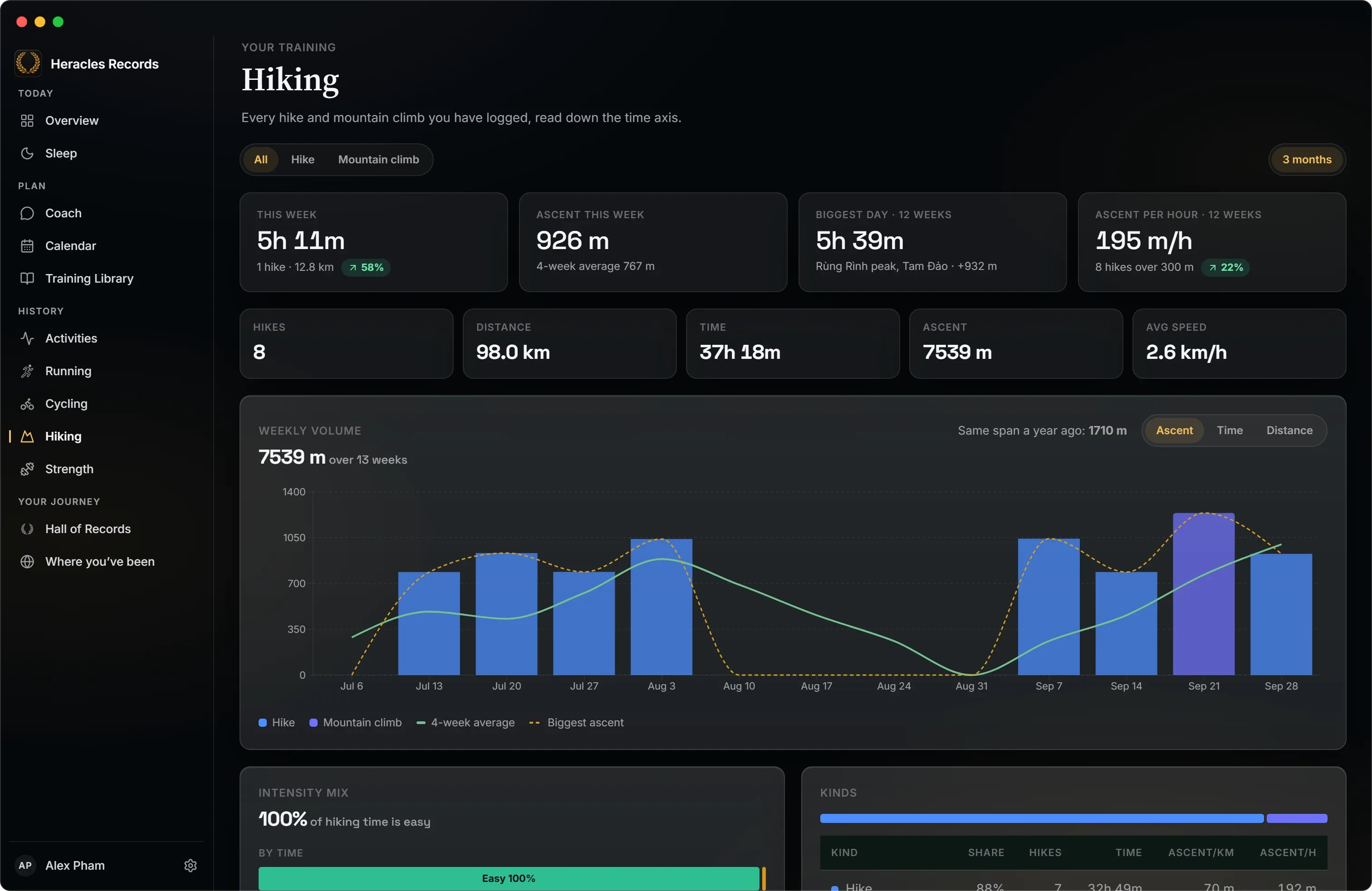The height and width of the screenshot is (891, 1372).
Task: Click the globe icon for Where you've been
Action: tap(27, 562)
